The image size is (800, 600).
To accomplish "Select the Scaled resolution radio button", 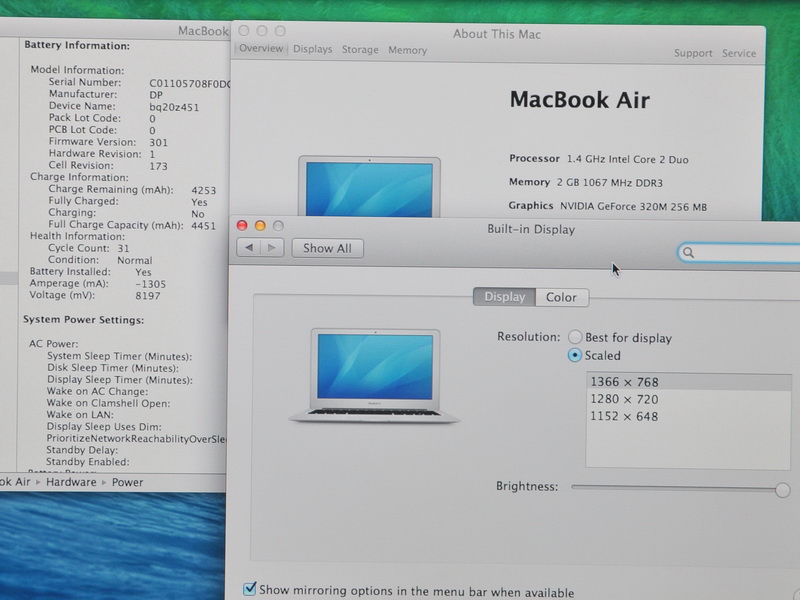I will tap(574, 355).
